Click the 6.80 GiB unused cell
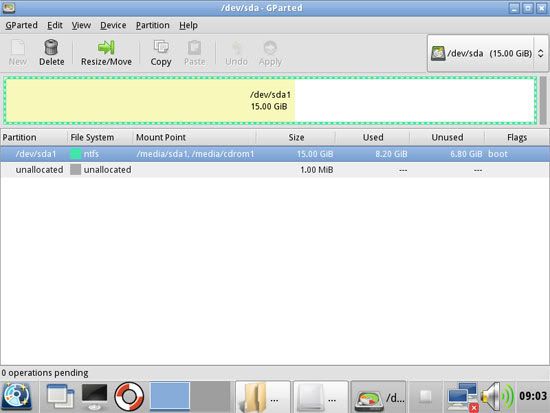550x413 pixels. (466, 154)
